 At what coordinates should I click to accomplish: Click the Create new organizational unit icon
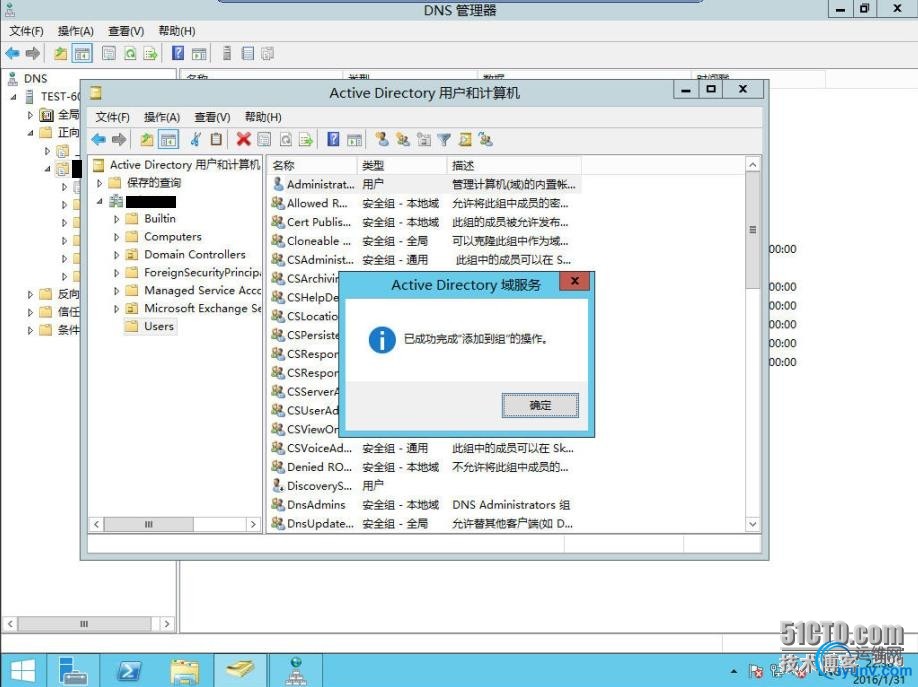pyautogui.click(x=423, y=139)
